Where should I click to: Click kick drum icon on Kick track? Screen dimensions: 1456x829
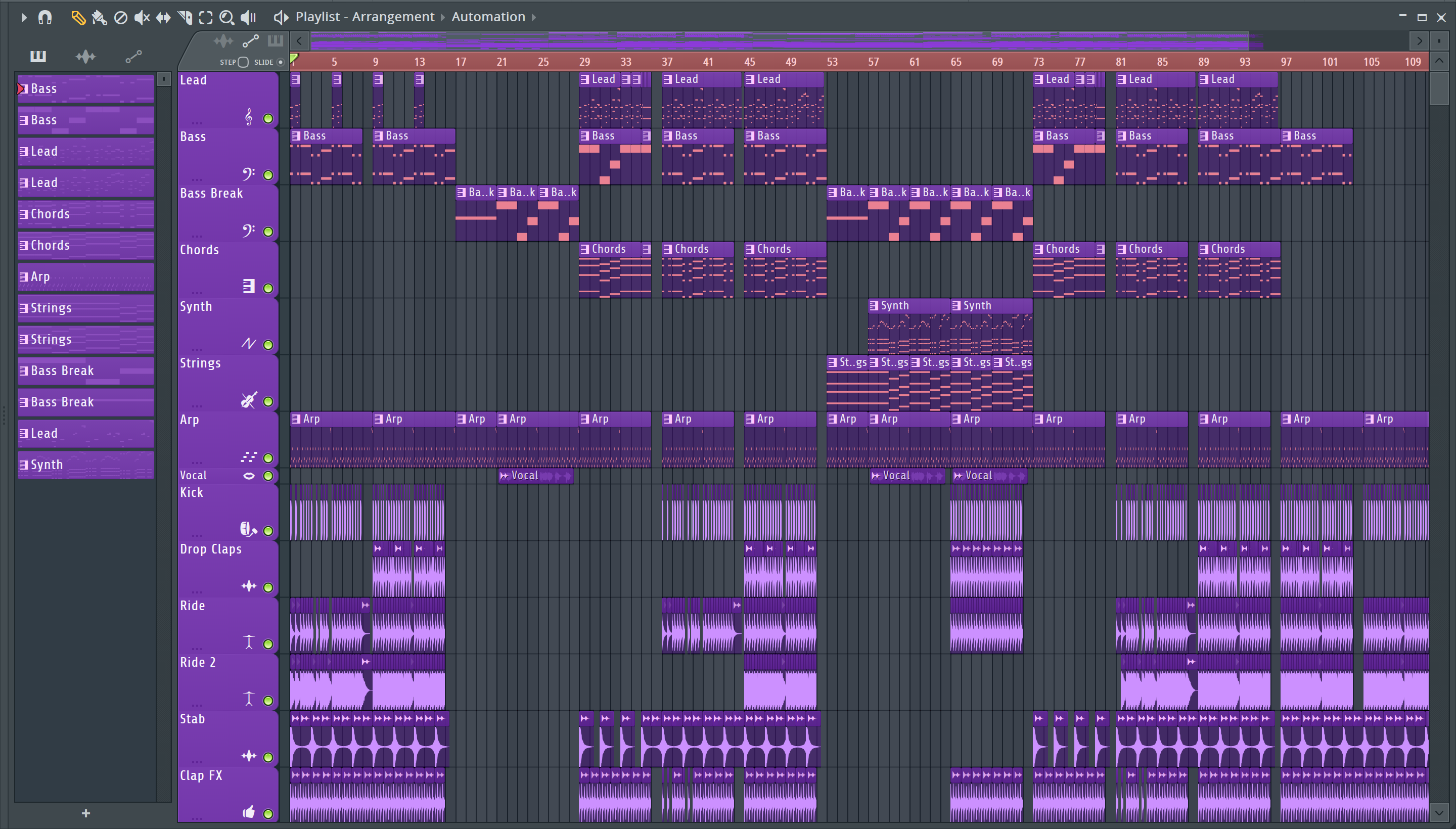[248, 529]
